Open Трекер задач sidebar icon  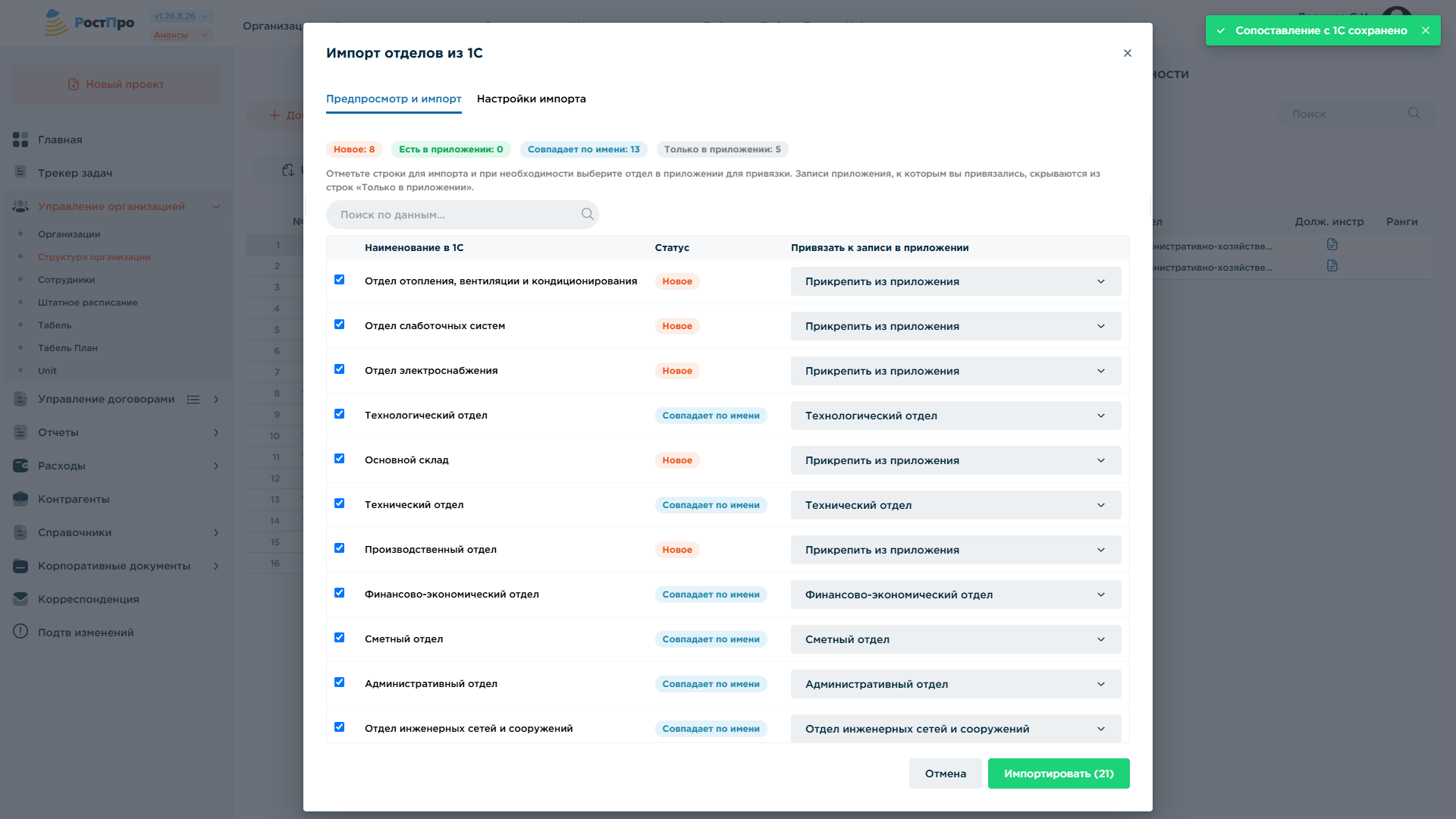point(20,172)
